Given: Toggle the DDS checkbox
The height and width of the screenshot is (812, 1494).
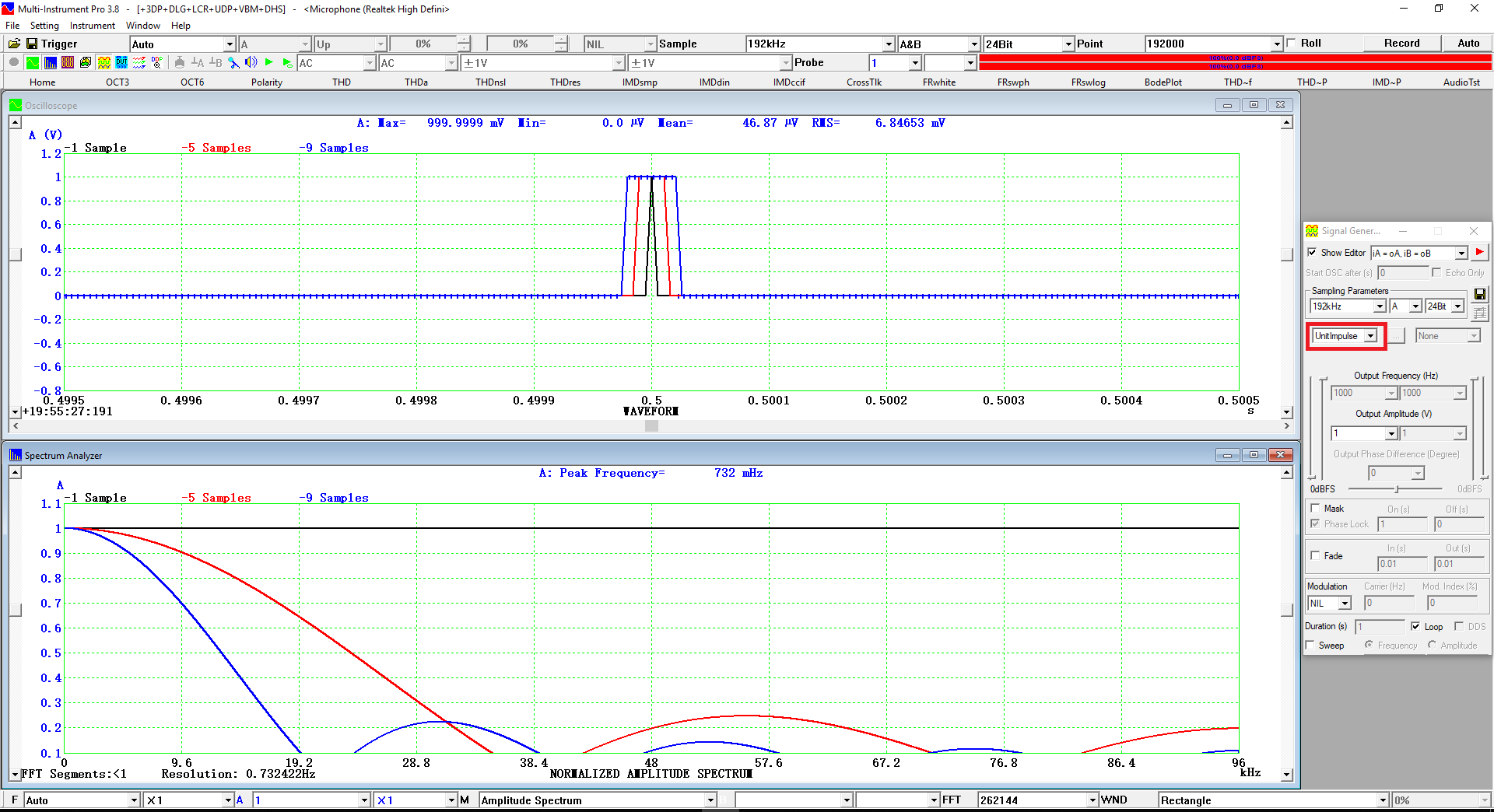Looking at the screenshot, I should coord(1459,626).
